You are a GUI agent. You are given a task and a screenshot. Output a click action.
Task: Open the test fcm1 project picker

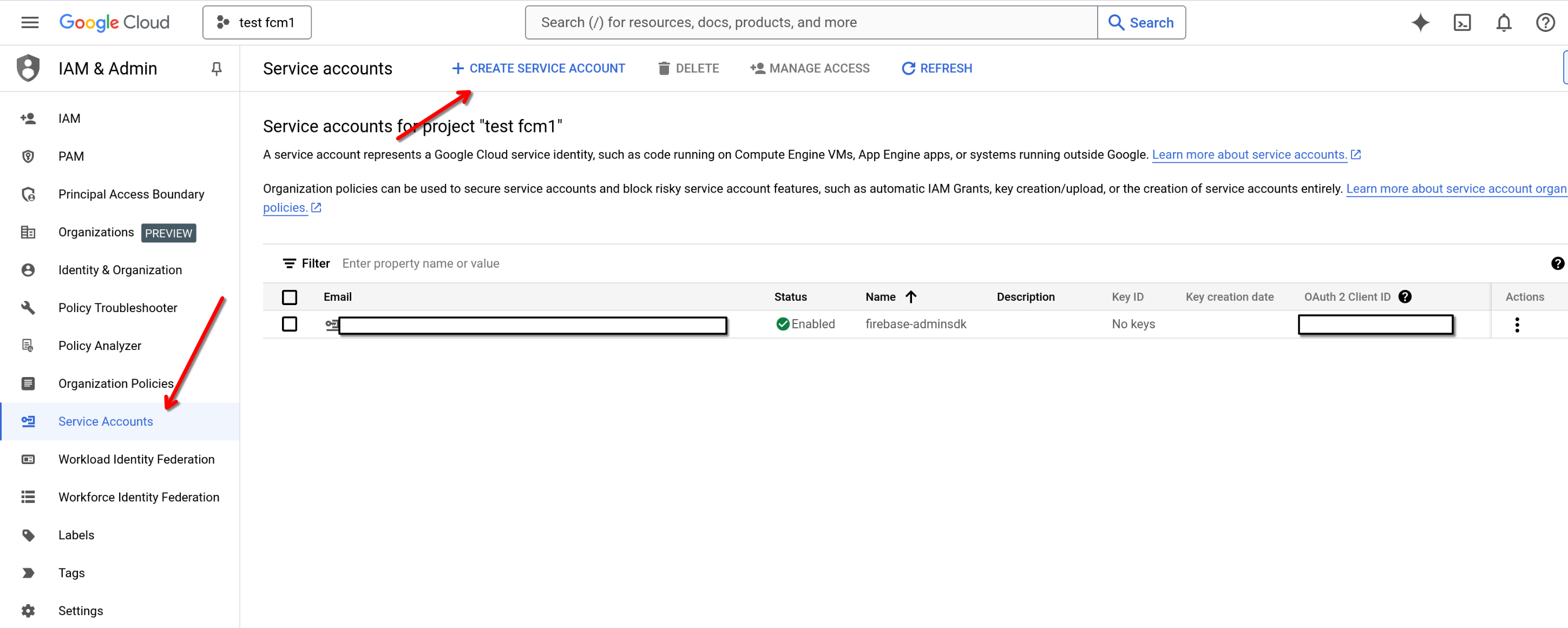point(256,22)
